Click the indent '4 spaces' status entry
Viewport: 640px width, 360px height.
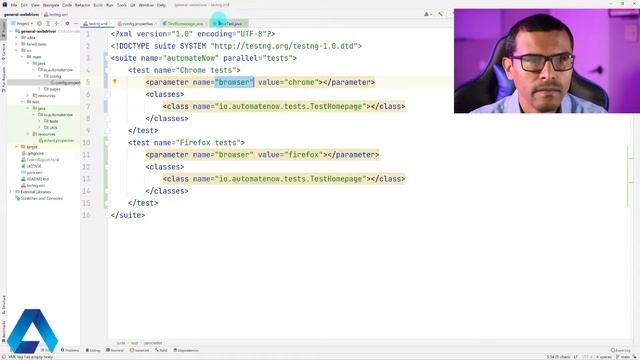coord(604,357)
